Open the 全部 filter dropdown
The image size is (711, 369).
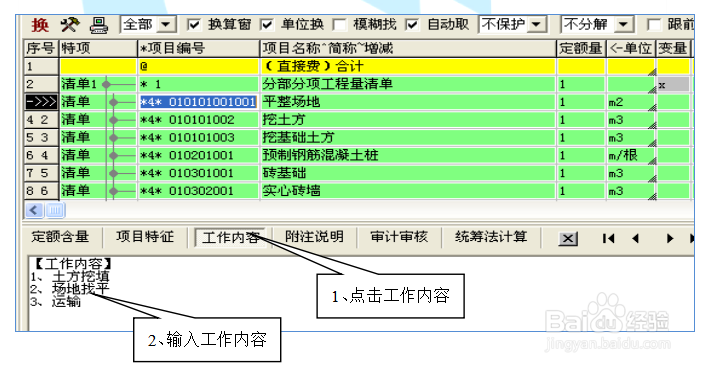(x=166, y=24)
